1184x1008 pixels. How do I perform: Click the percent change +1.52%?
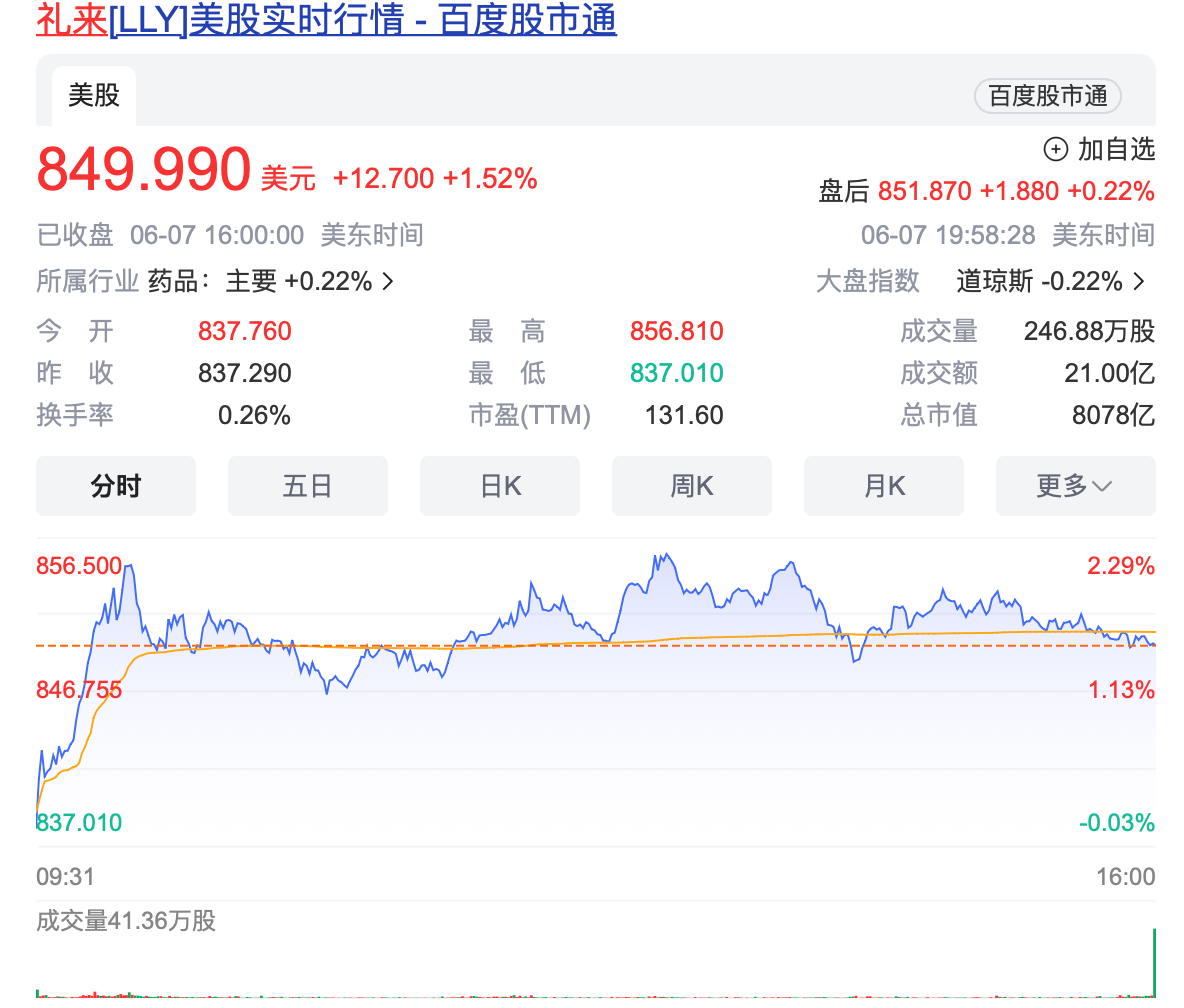tap(490, 179)
